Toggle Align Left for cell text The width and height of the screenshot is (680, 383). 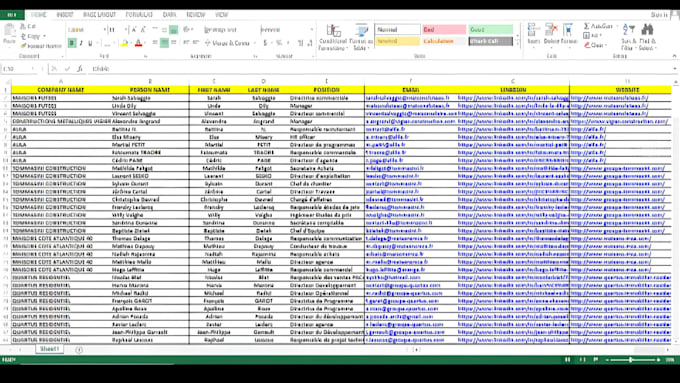click(155, 43)
